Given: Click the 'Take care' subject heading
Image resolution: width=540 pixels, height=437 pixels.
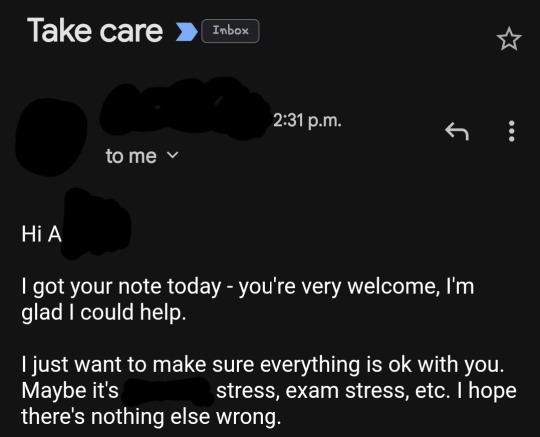Looking at the screenshot, I should (x=95, y=31).
